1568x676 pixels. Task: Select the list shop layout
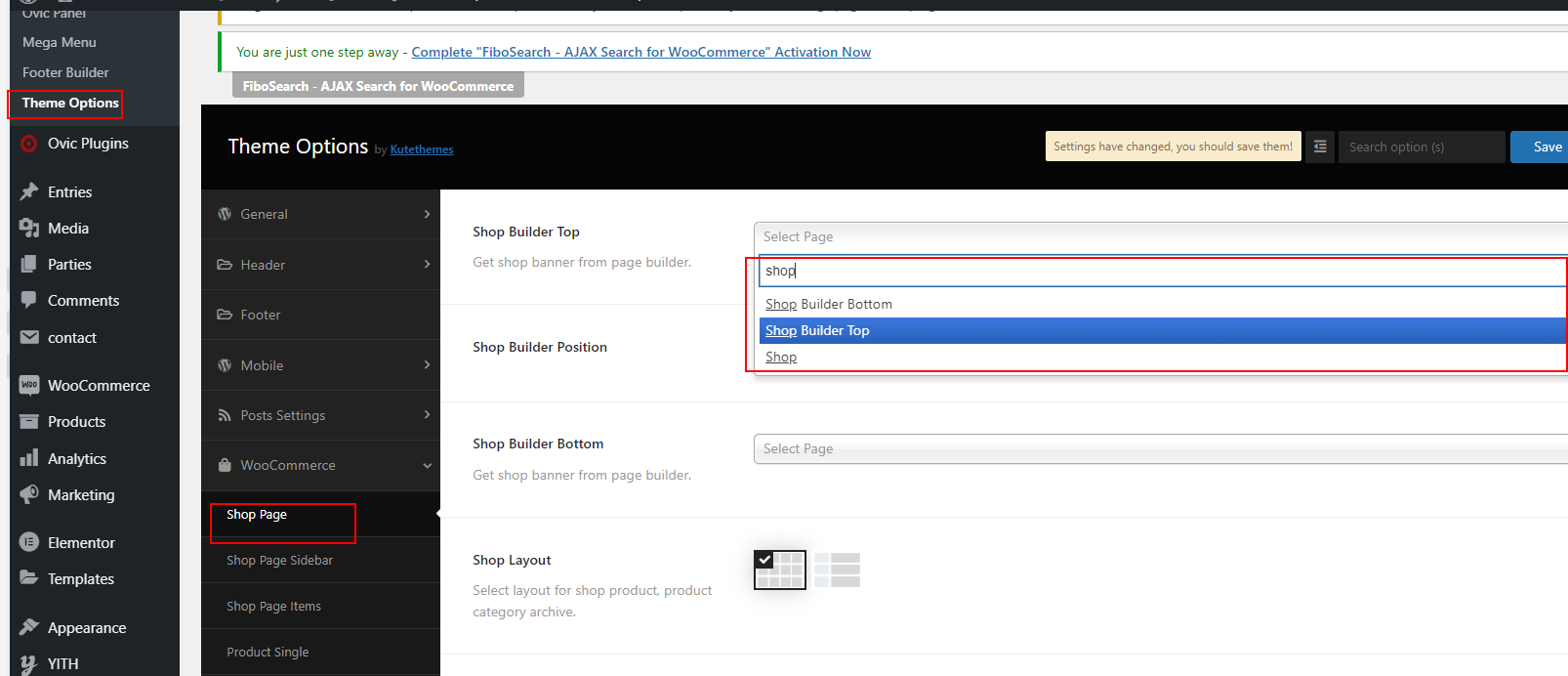(837, 570)
